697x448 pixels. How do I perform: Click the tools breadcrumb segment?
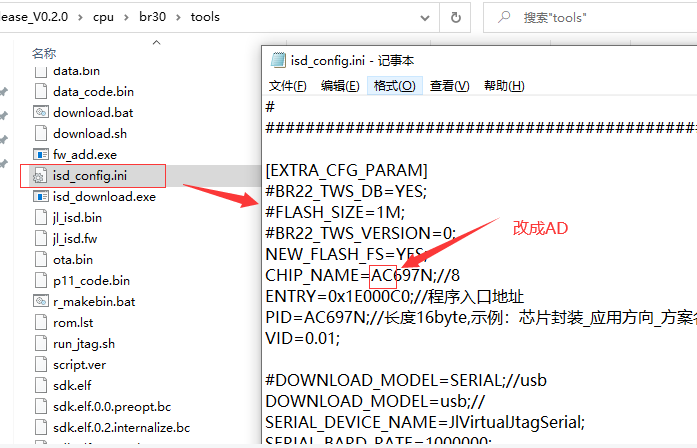tap(205, 17)
